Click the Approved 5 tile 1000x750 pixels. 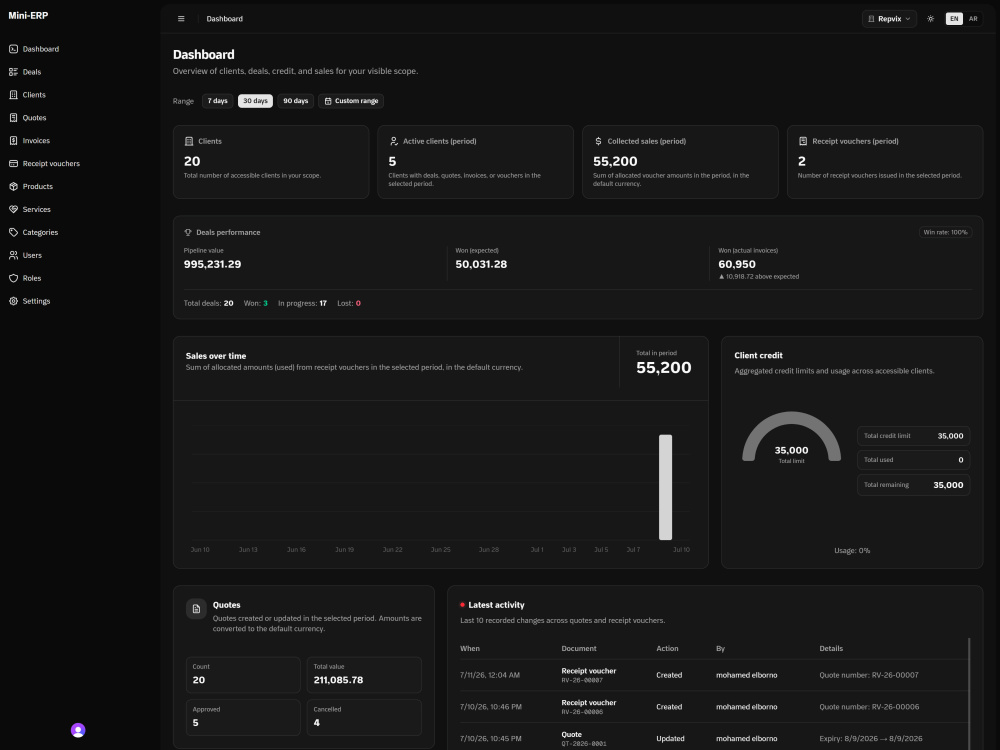[243, 717]
